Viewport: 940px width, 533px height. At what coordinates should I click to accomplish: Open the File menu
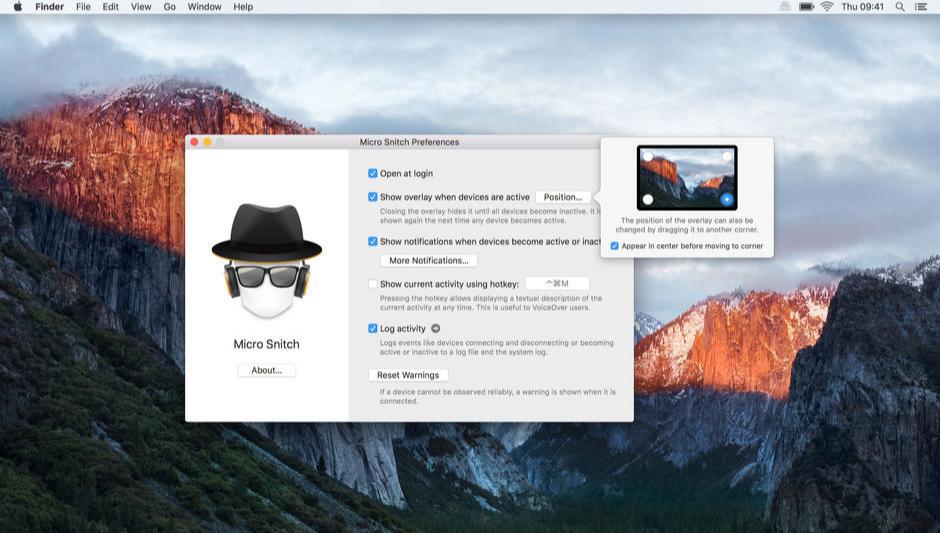tap(83, 7)
